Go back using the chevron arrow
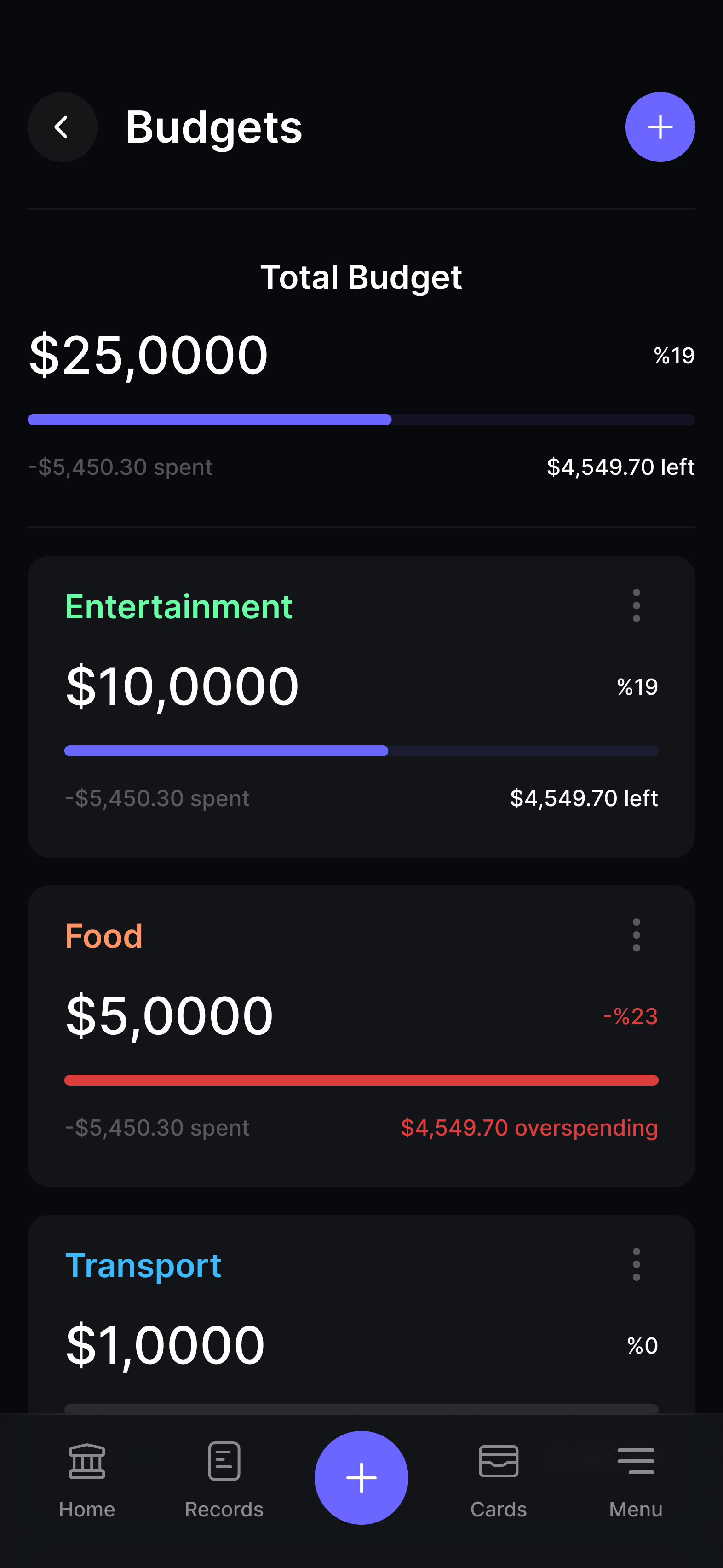The width and height of the screenshot is (723, 1568). click(x=62, y=127)
